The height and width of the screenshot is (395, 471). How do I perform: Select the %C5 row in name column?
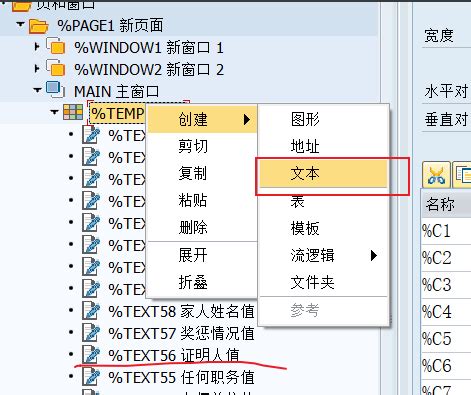(x=447, y=339)
